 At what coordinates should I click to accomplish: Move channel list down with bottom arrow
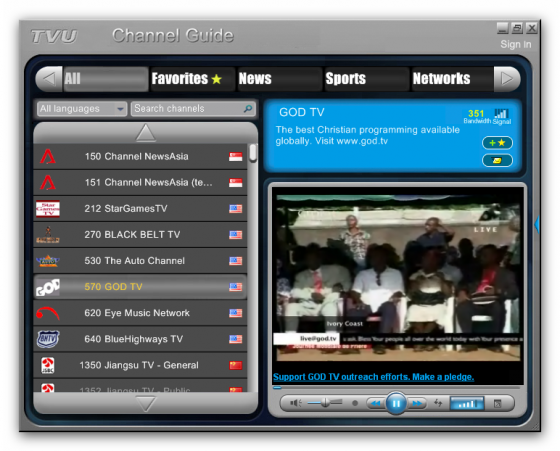(x=145, y=404)
